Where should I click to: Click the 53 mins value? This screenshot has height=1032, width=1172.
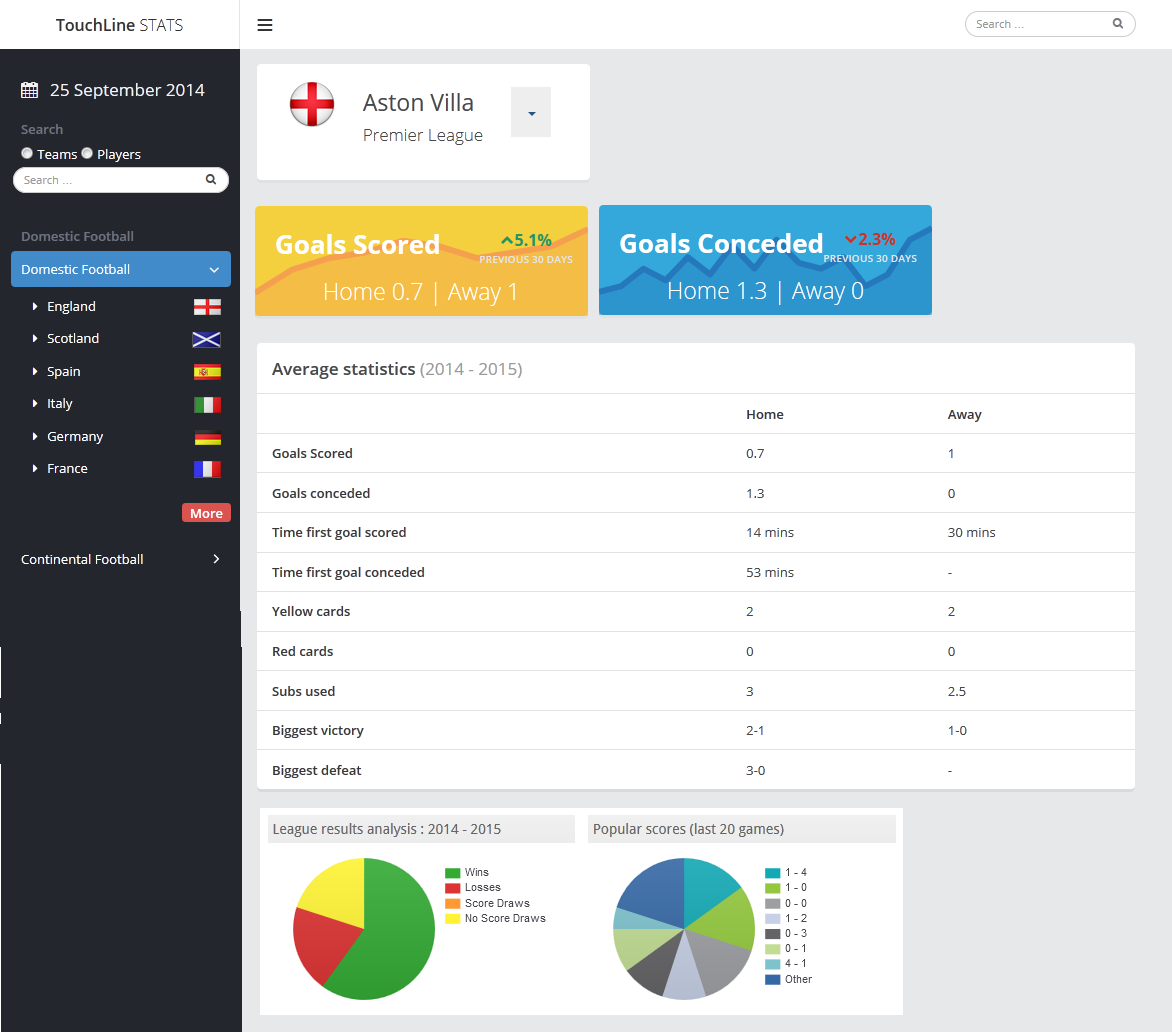[770, 572]
